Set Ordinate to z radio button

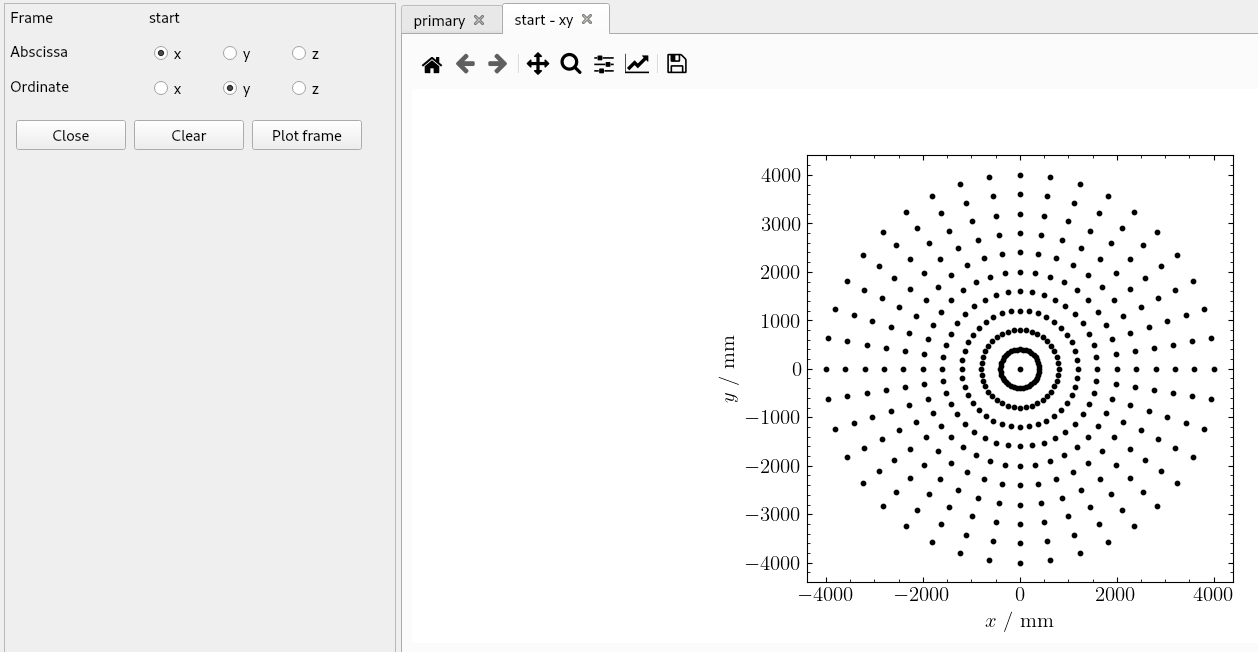tap(299, 88)
